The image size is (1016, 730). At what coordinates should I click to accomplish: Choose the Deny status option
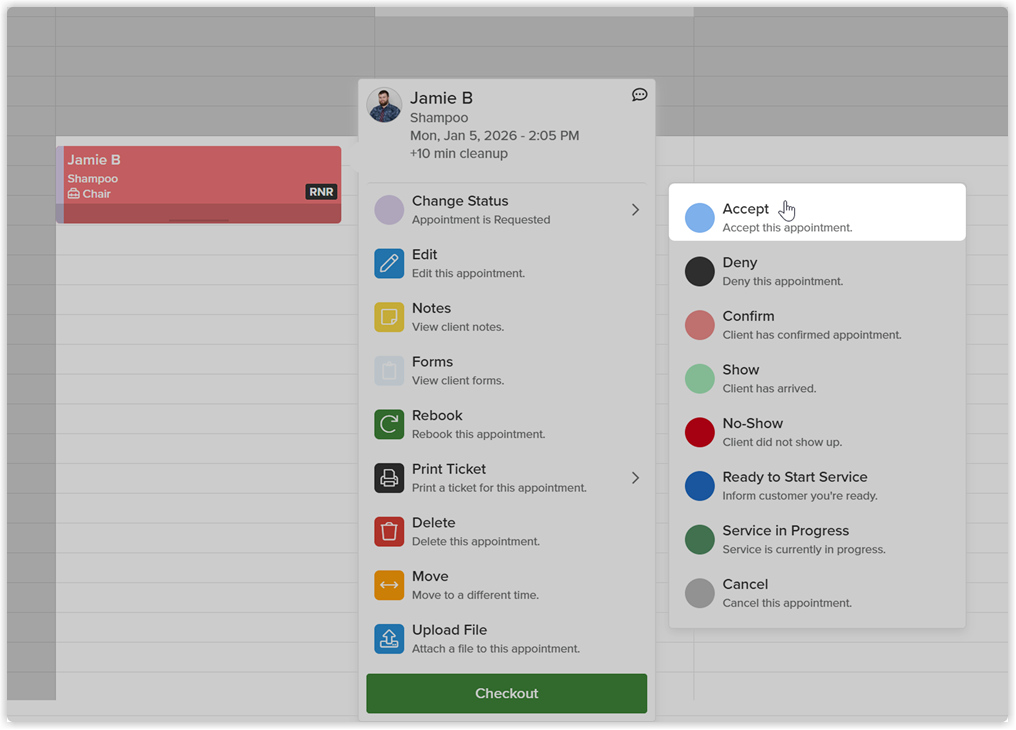817,271
